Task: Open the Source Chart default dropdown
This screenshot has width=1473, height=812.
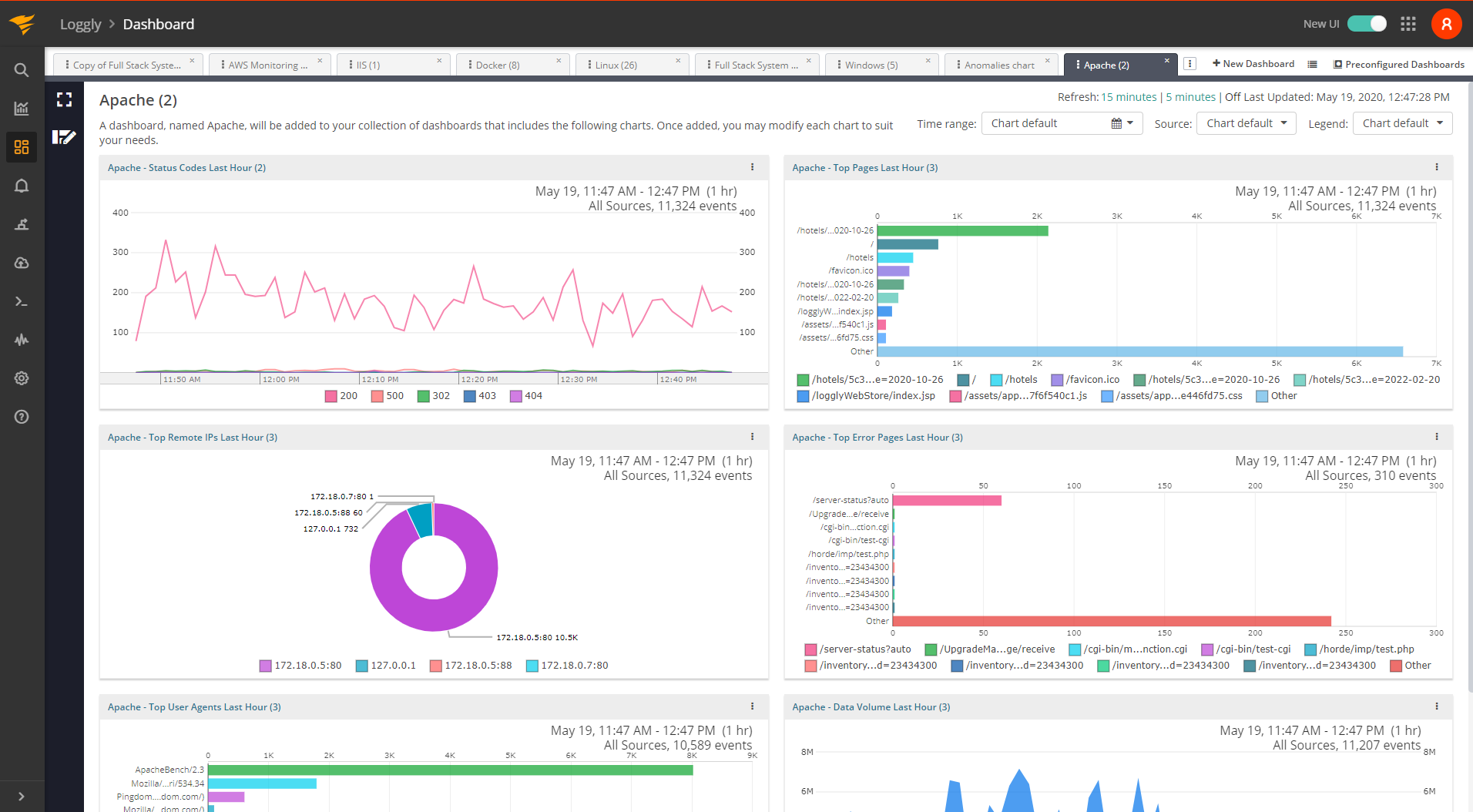Action: 1245,122
